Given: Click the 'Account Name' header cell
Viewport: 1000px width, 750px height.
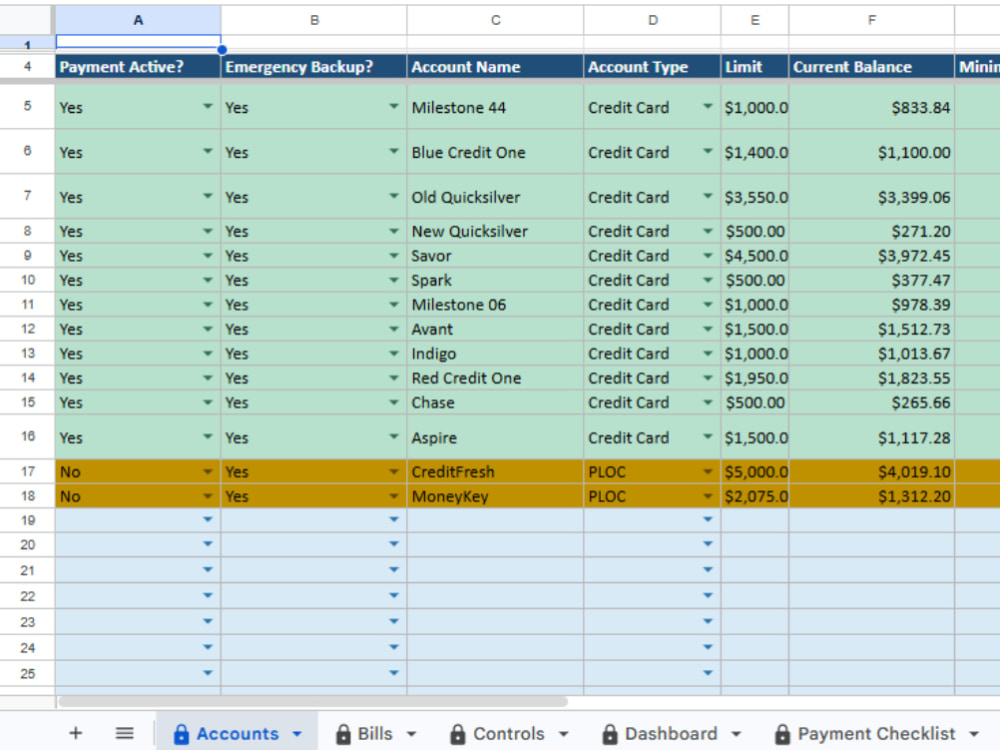Looking at the screenshot, I should 495,66.
